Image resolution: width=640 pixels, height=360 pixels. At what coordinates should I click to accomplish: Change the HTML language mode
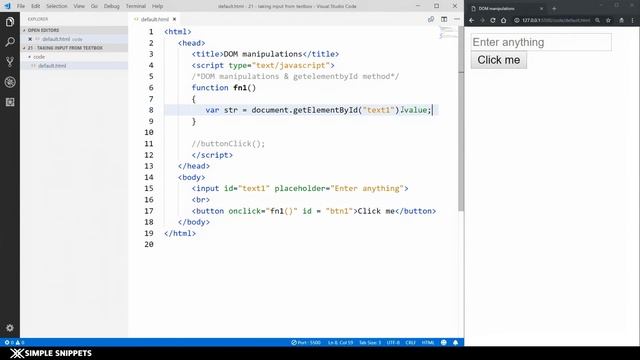point(427,342)
